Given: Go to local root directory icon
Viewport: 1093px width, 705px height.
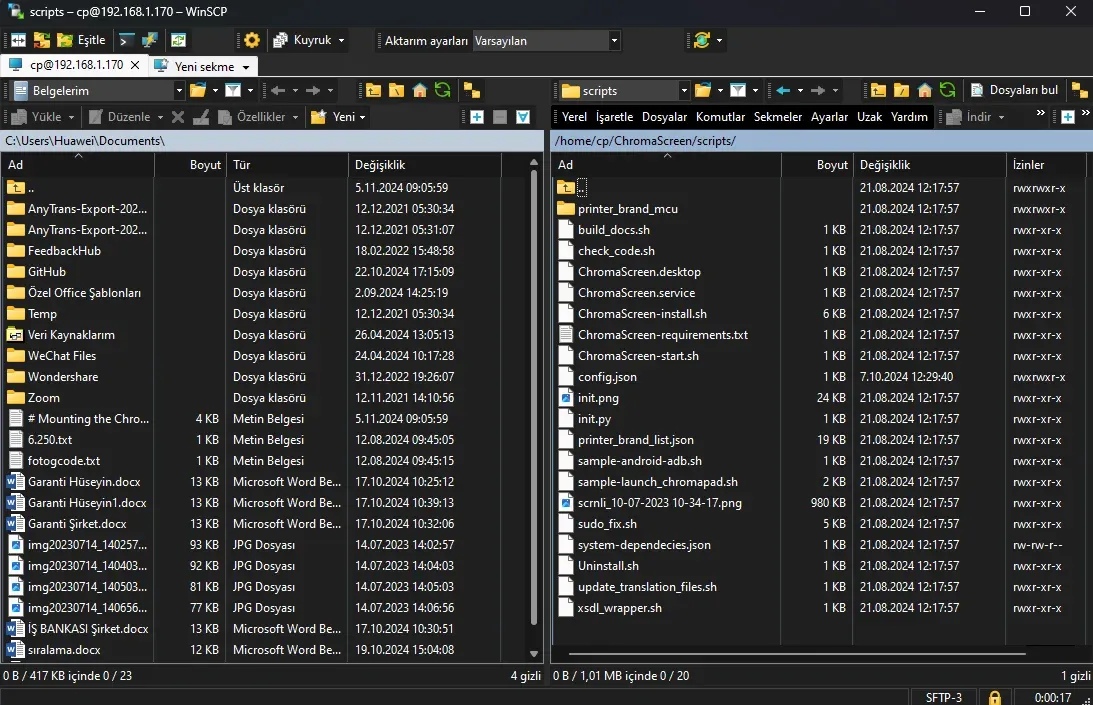Looking at the screenshot, I should point(397,91).
